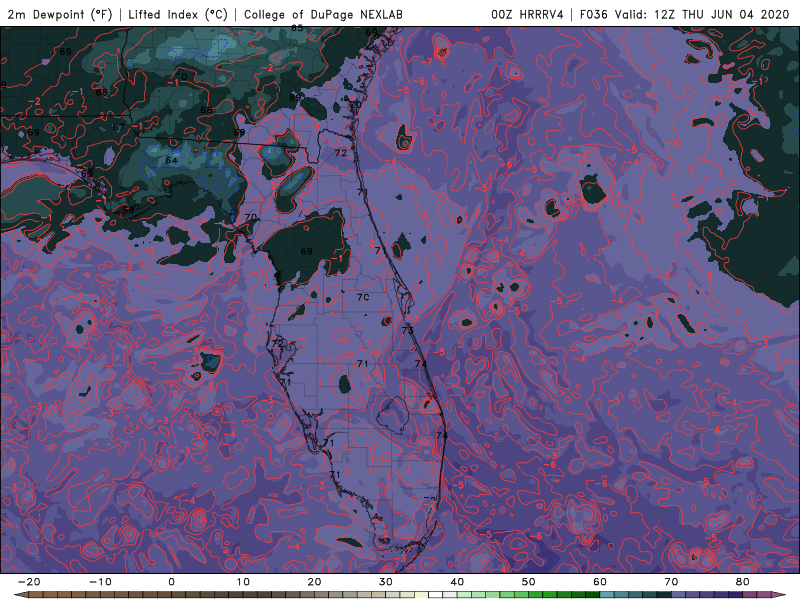Click the '00Z HRRRV4' model label

(527, 14)
